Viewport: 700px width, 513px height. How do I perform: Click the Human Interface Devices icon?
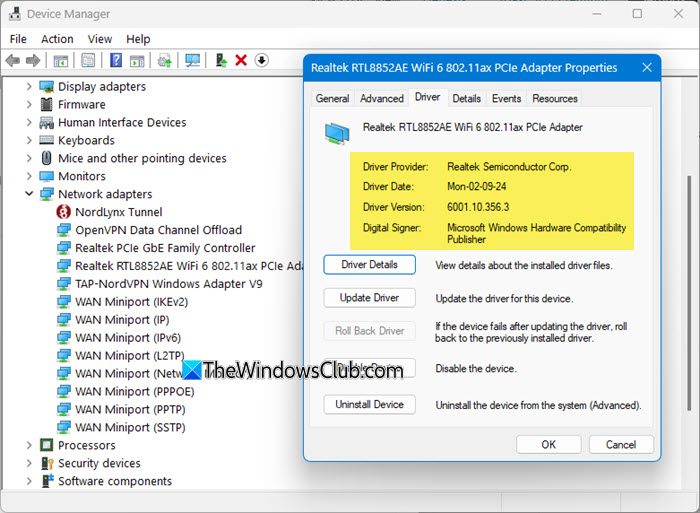tap(46, 122)
